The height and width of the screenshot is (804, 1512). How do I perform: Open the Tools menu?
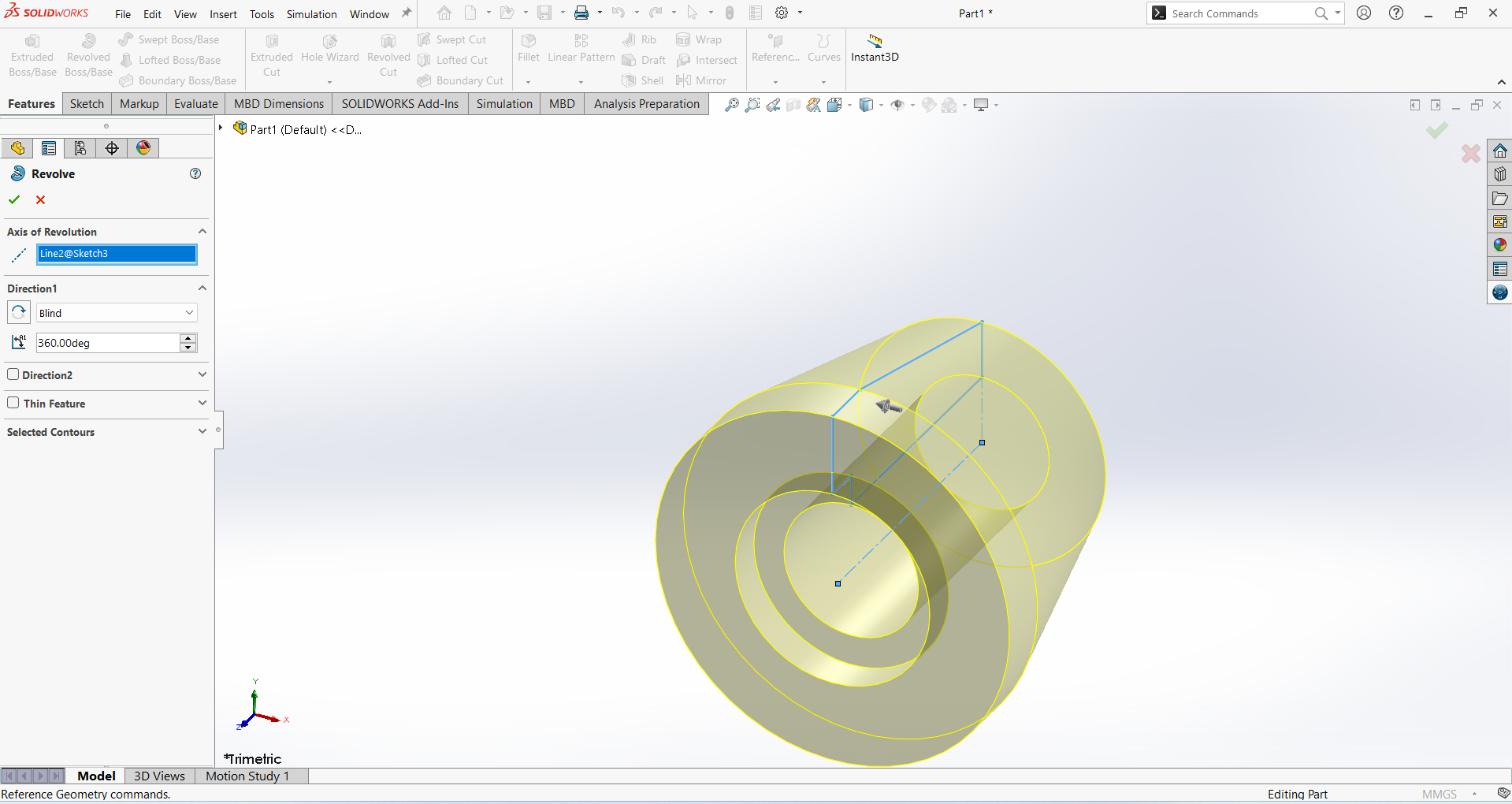click(262, 14)
